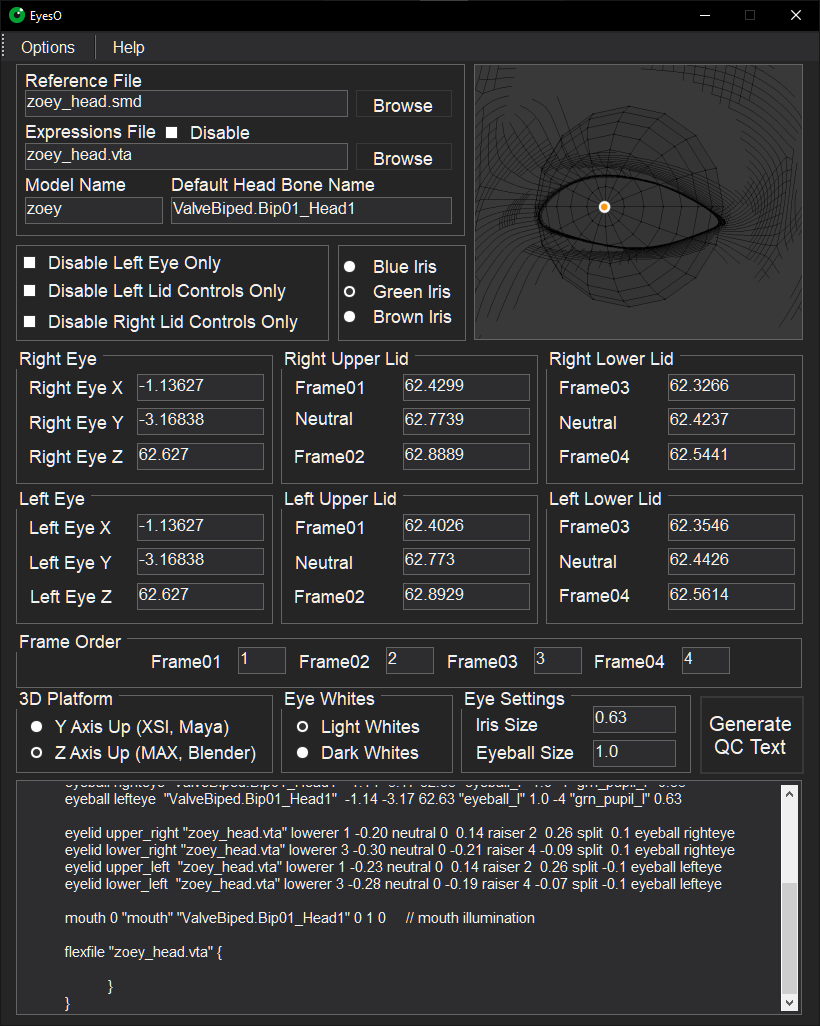Click the orange eye center marker in preview
The image size is (820, 1026).
pos(605,207)
